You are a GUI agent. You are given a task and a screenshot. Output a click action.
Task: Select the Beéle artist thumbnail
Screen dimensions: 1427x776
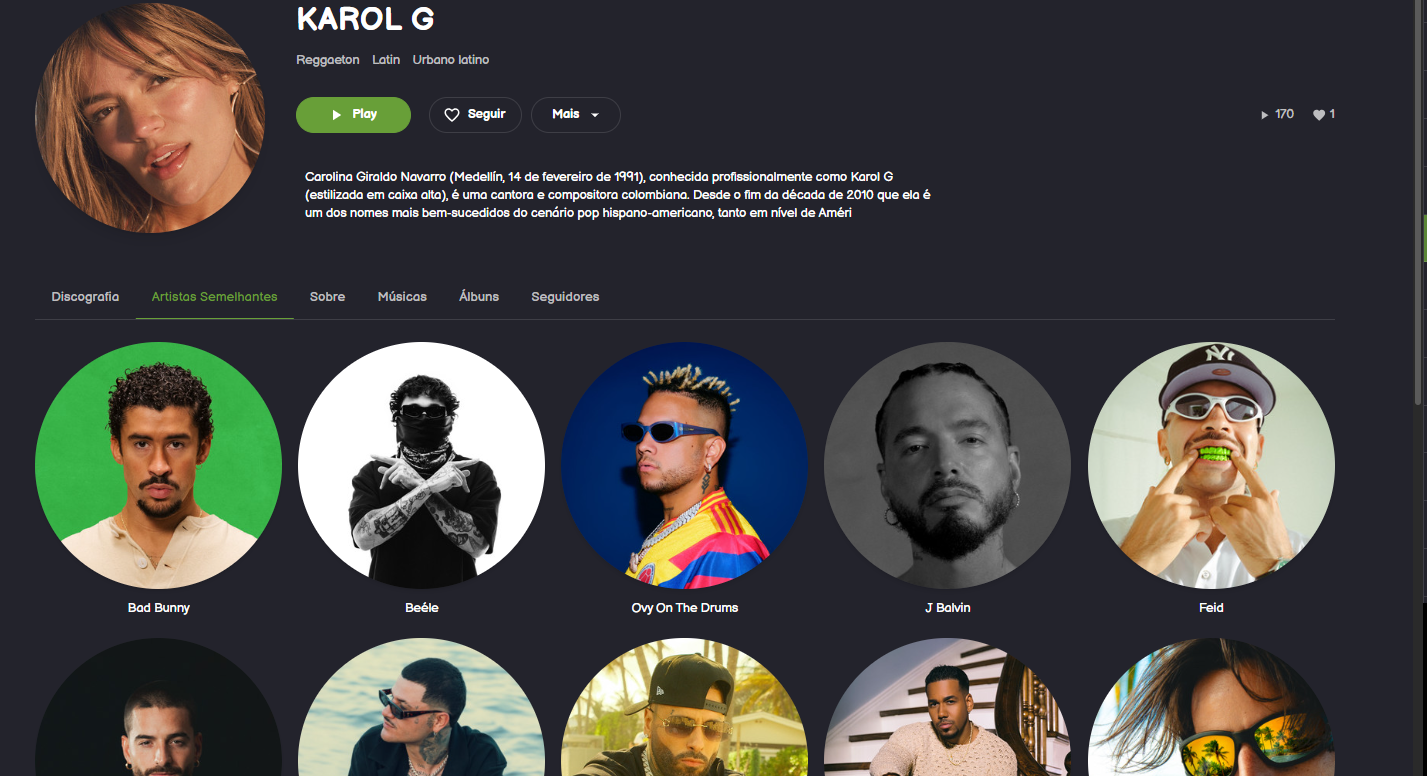pyautogui.click(x=421, y=465)
